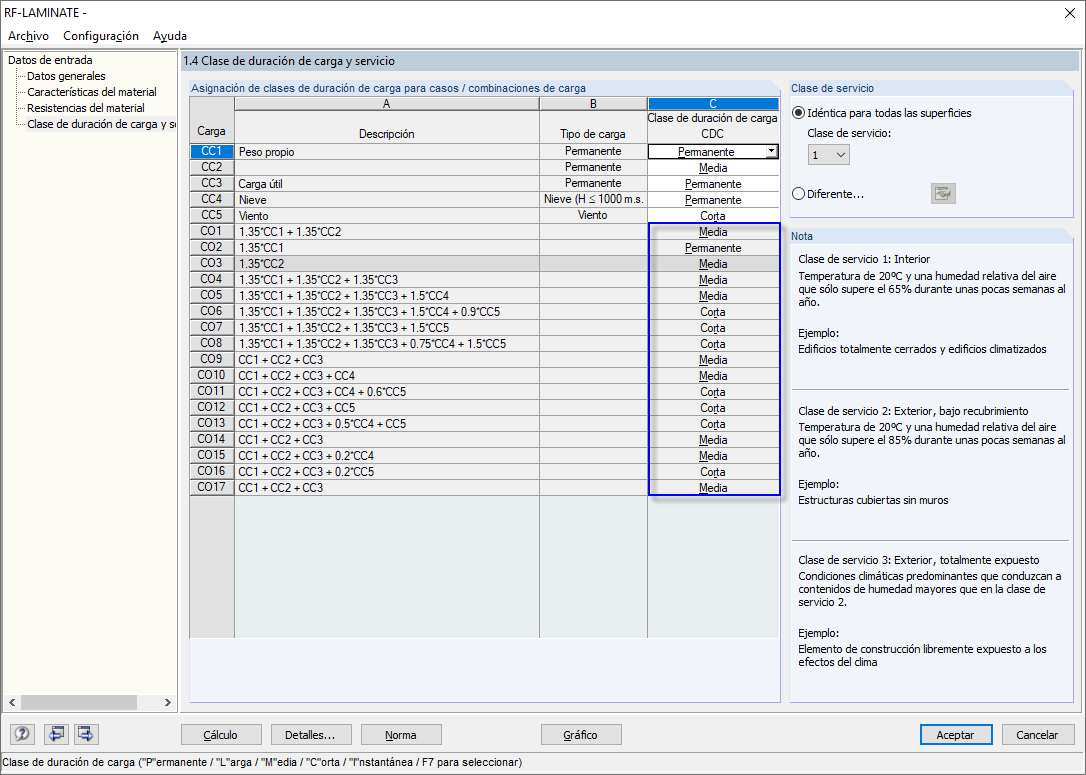Select "Idéntica para todas las superficies" option

pos(799,113)
